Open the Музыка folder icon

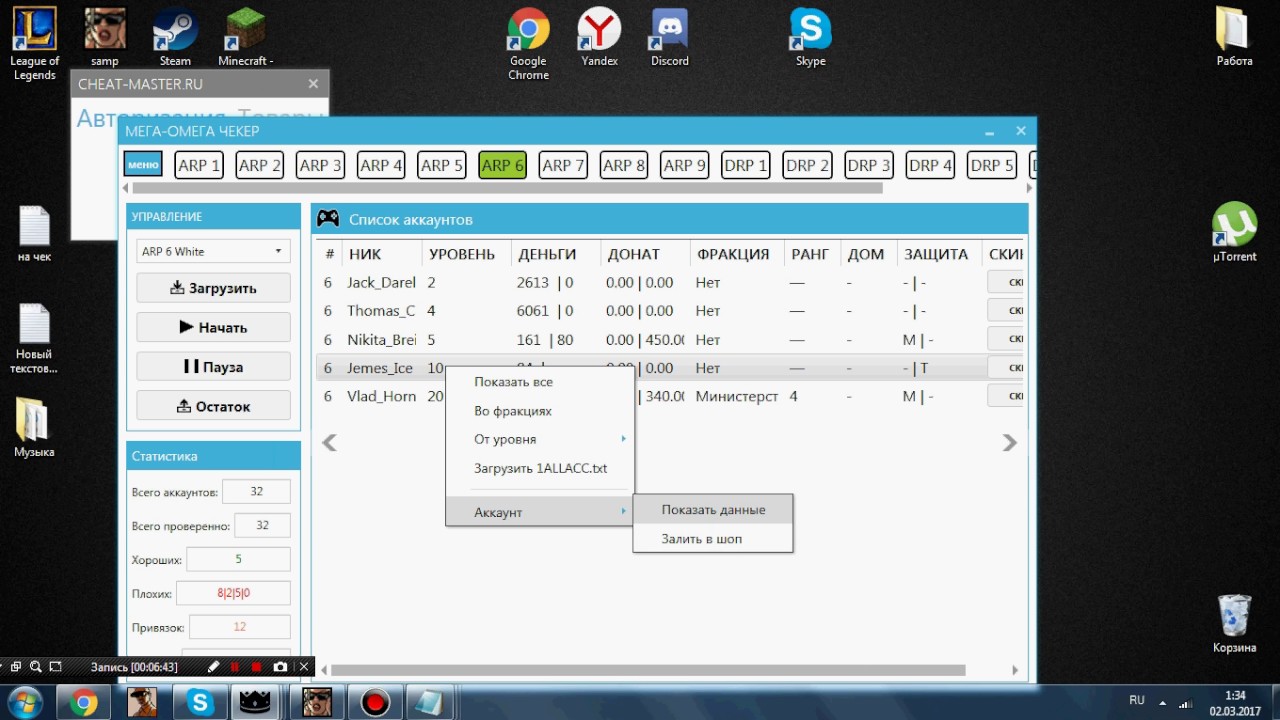pyautogui.click(x=34, y=428)
